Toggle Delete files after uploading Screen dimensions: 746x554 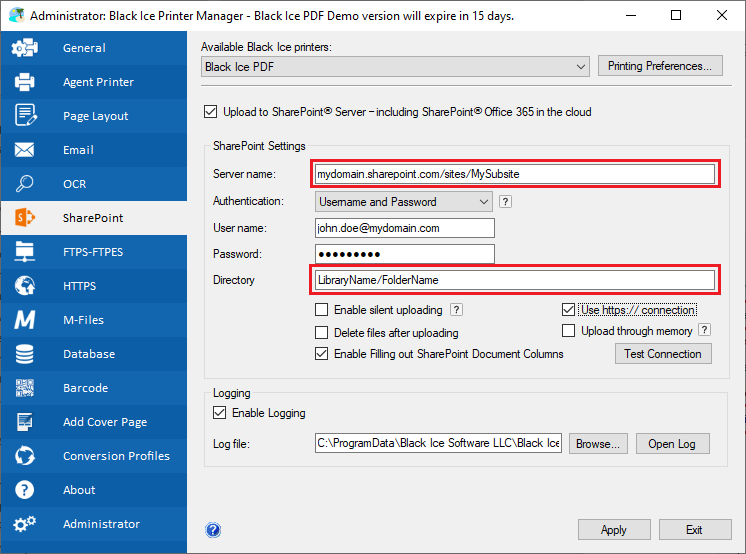(322, 332)
